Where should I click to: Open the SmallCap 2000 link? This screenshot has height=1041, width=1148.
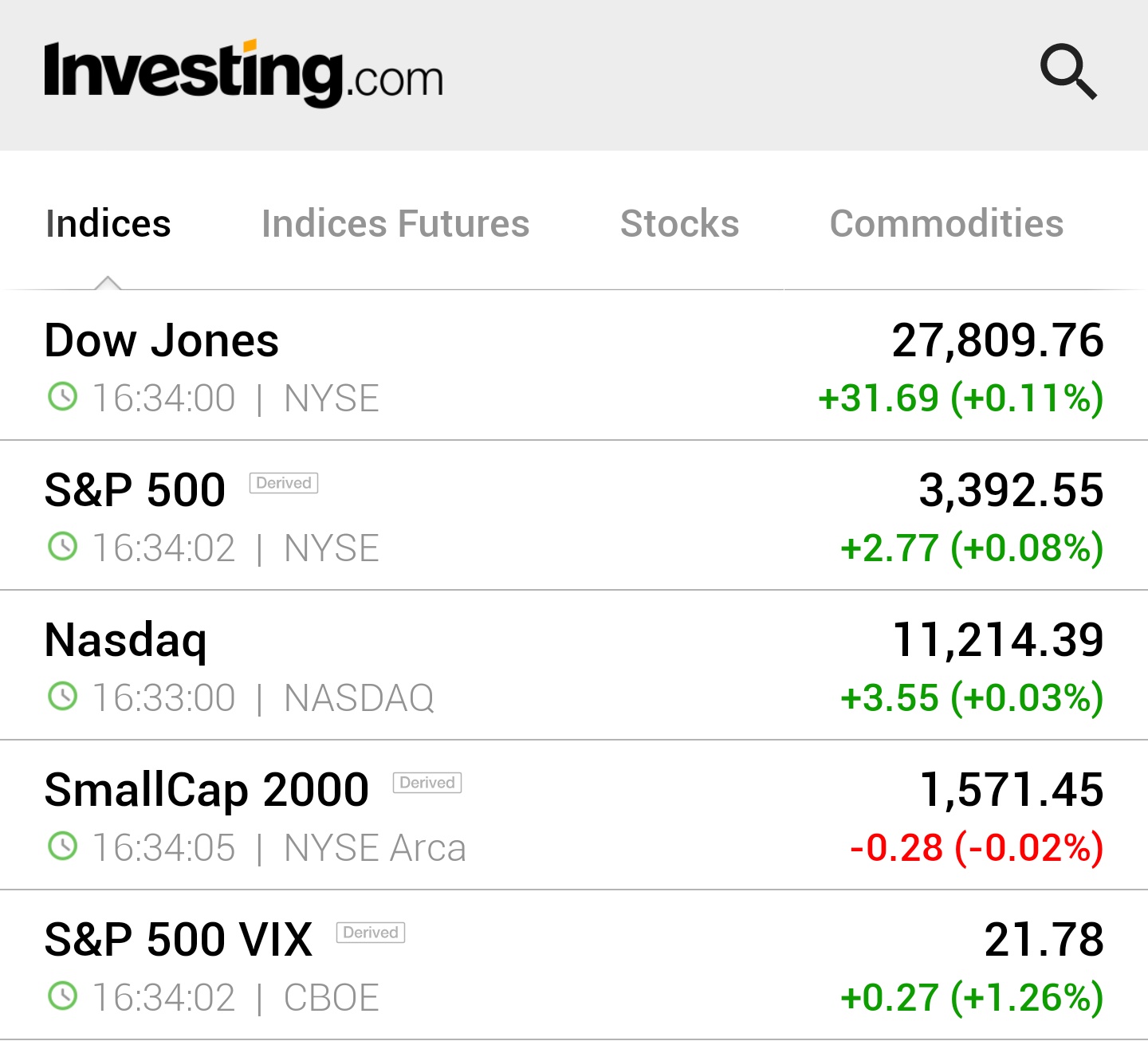click(x=206, y=790)
